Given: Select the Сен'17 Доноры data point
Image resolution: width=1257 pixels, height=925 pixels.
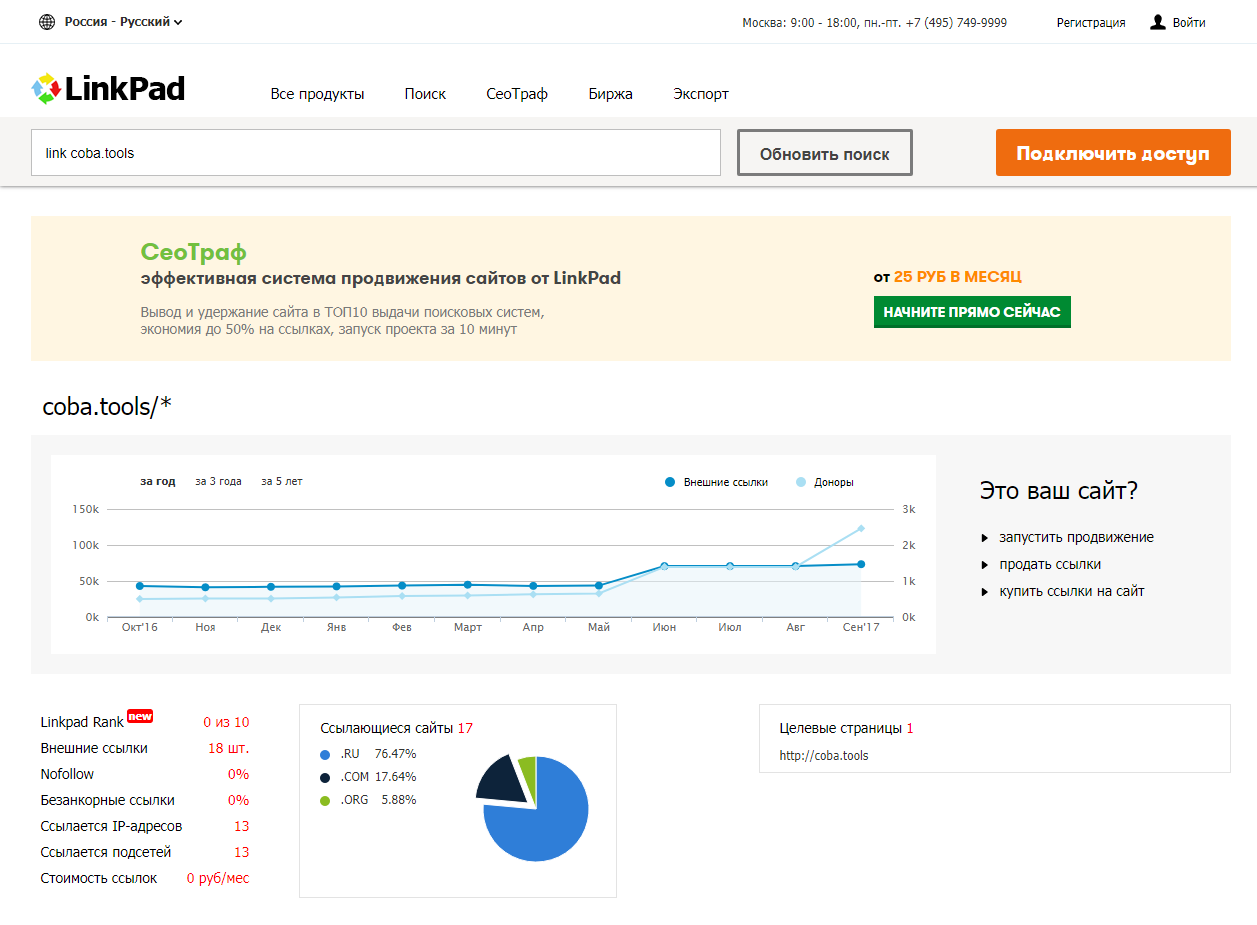Looking at the screenshot, I should (860, 528).
